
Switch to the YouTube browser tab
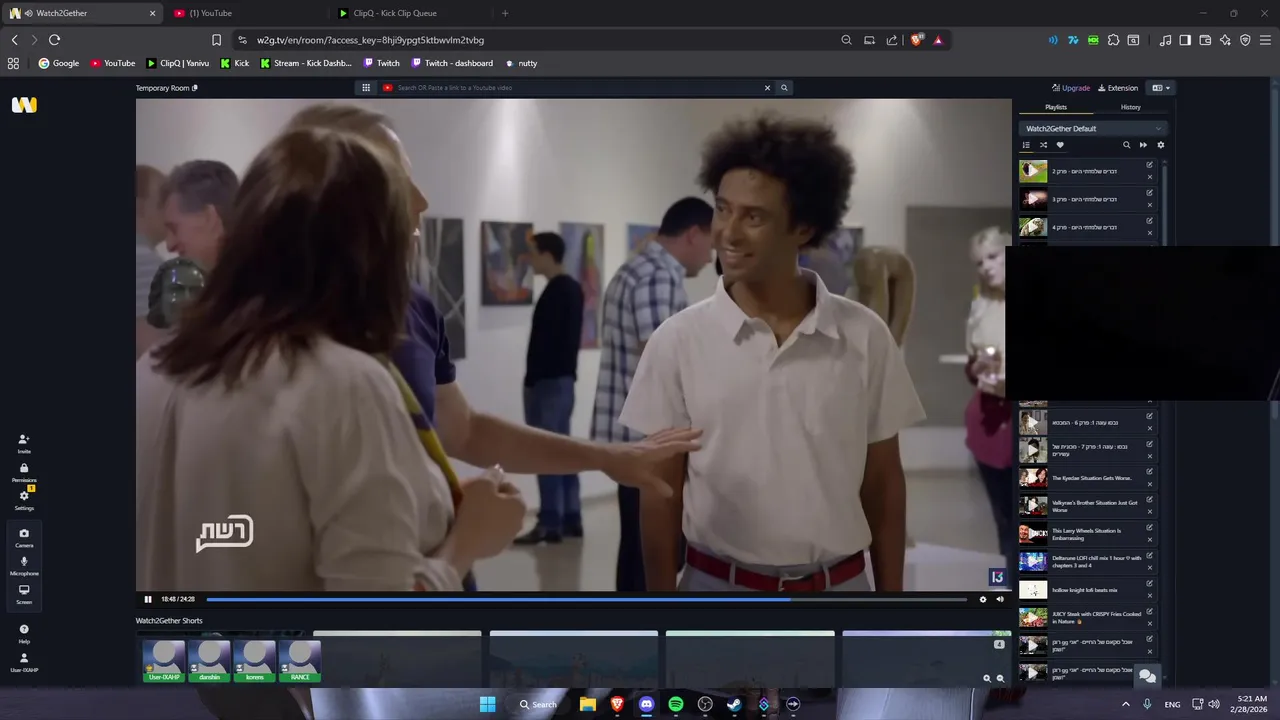(x=245, y=13)
